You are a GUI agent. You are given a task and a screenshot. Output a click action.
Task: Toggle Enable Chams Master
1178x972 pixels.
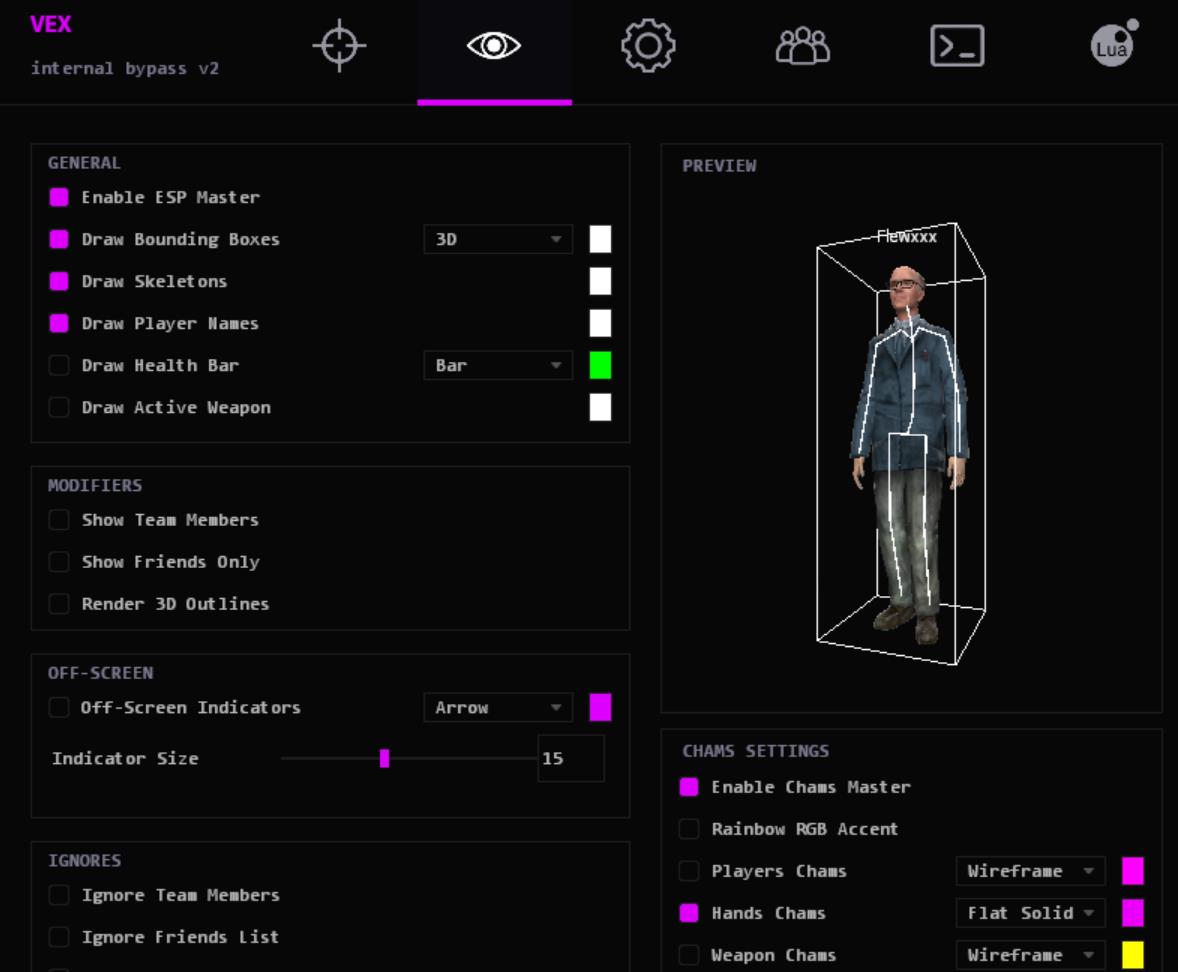(x=688, y=786)
